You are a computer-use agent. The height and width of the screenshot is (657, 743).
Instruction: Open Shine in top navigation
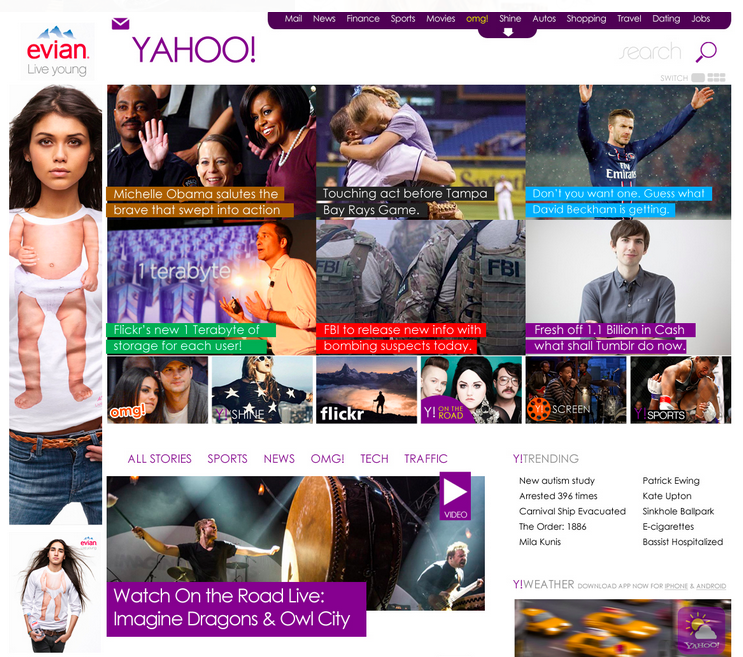[x=510, y=19]
